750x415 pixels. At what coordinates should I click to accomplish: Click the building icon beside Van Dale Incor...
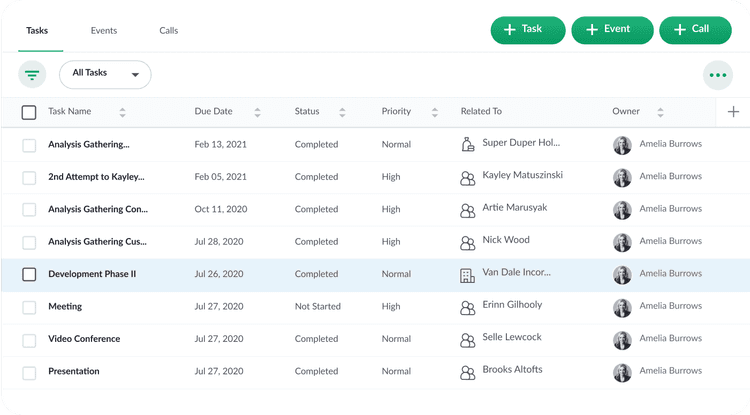pos(467,275)
